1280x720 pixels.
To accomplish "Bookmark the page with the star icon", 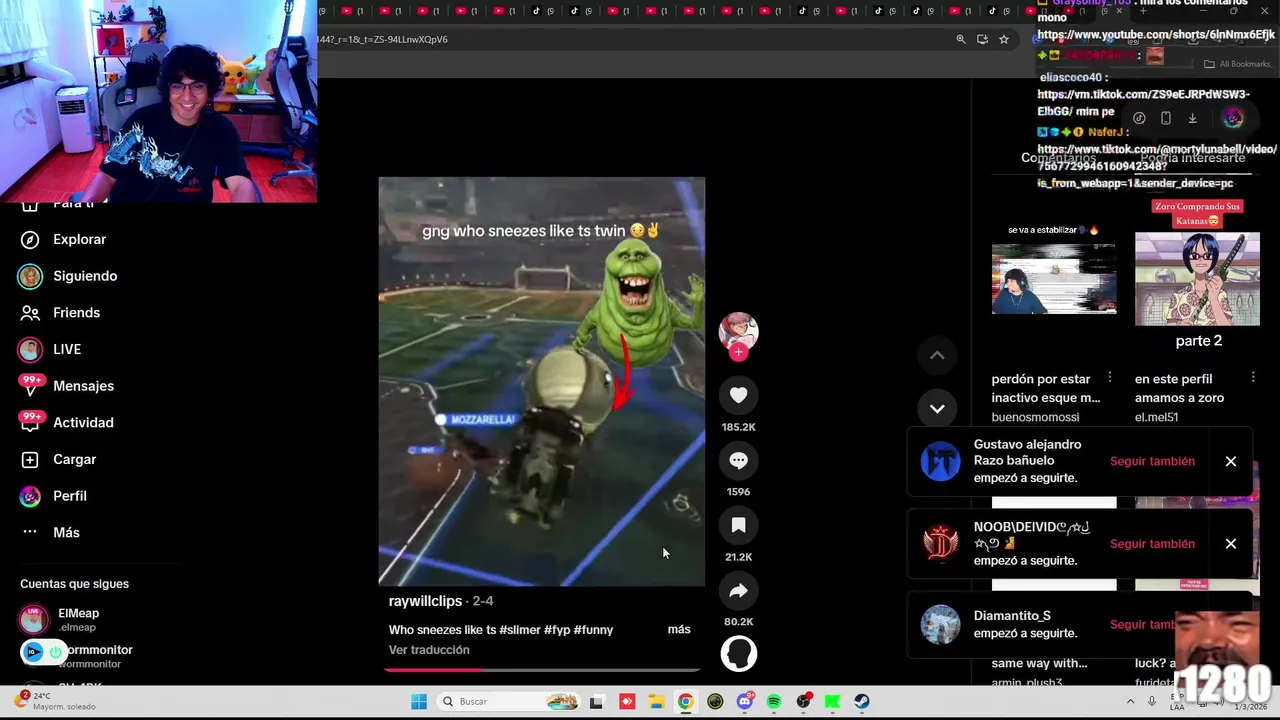I will pos(1004,39).
